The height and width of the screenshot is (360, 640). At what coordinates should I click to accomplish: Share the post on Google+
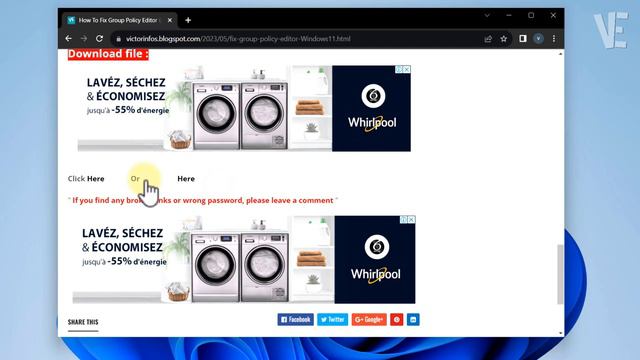369,319
